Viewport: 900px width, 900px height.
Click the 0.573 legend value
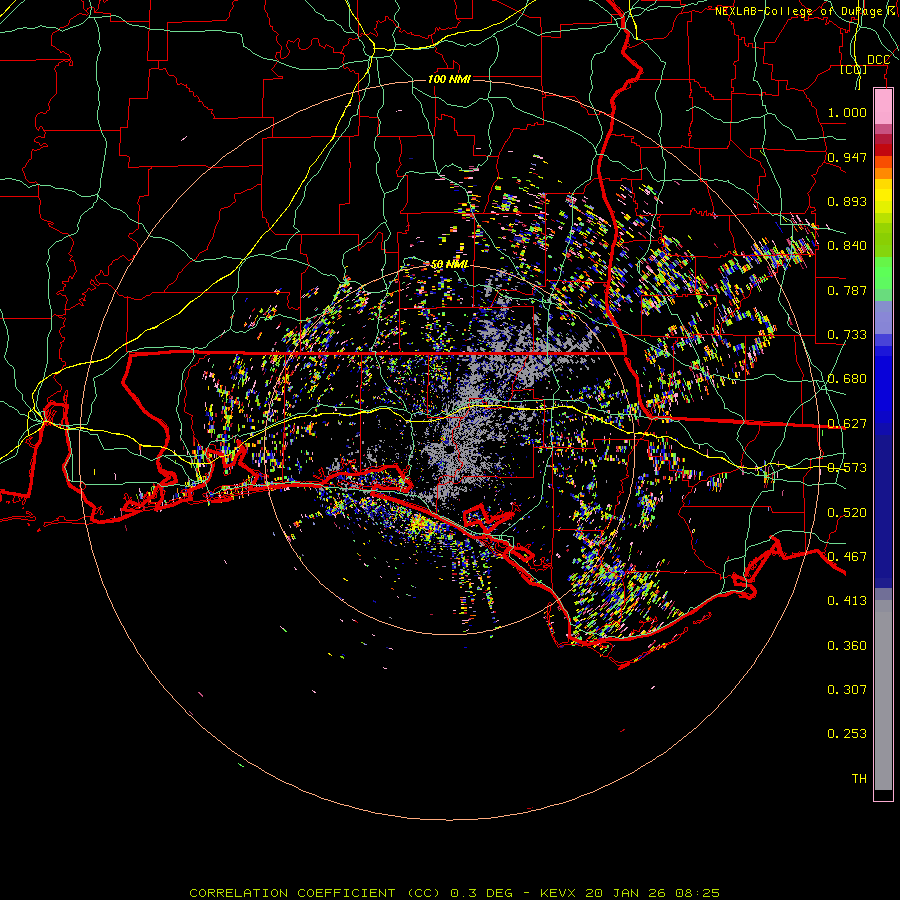(x=847, y=468)
